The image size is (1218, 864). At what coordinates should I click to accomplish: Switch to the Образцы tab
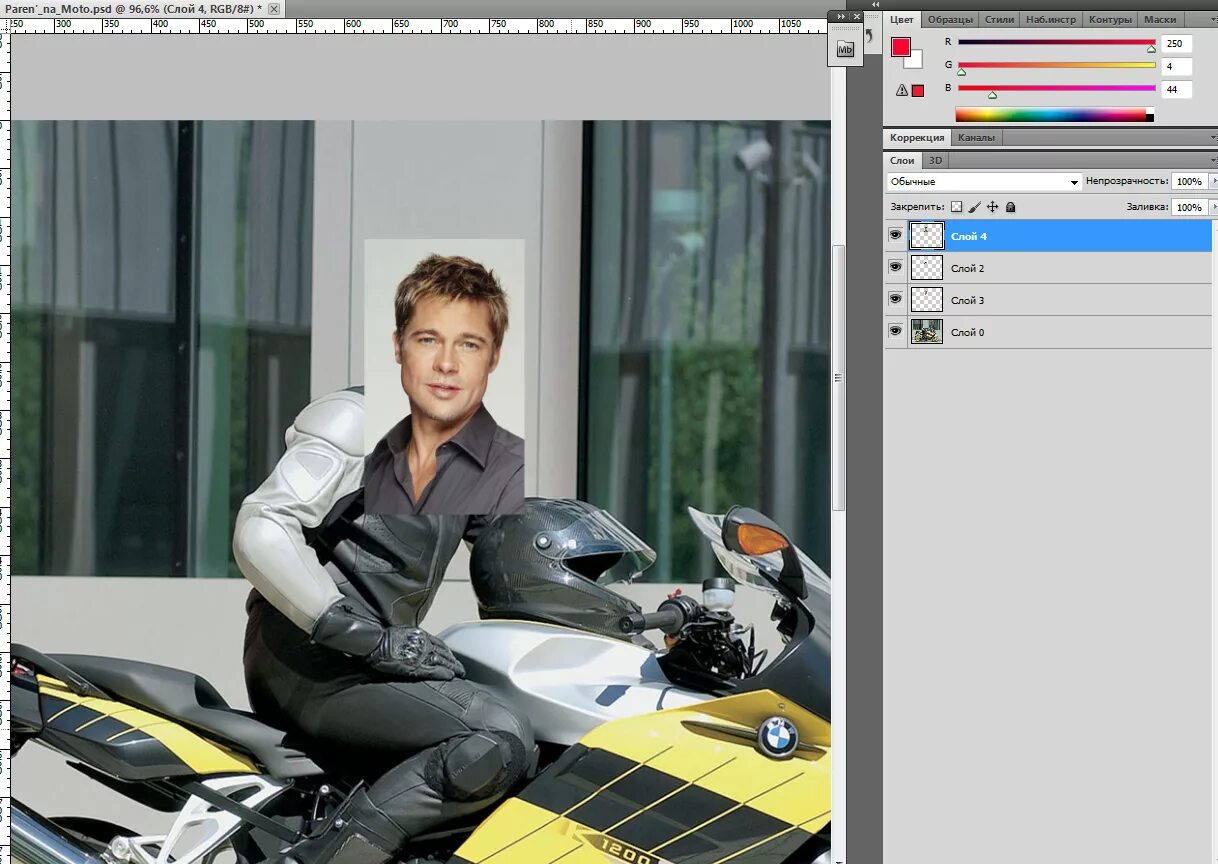950,19
